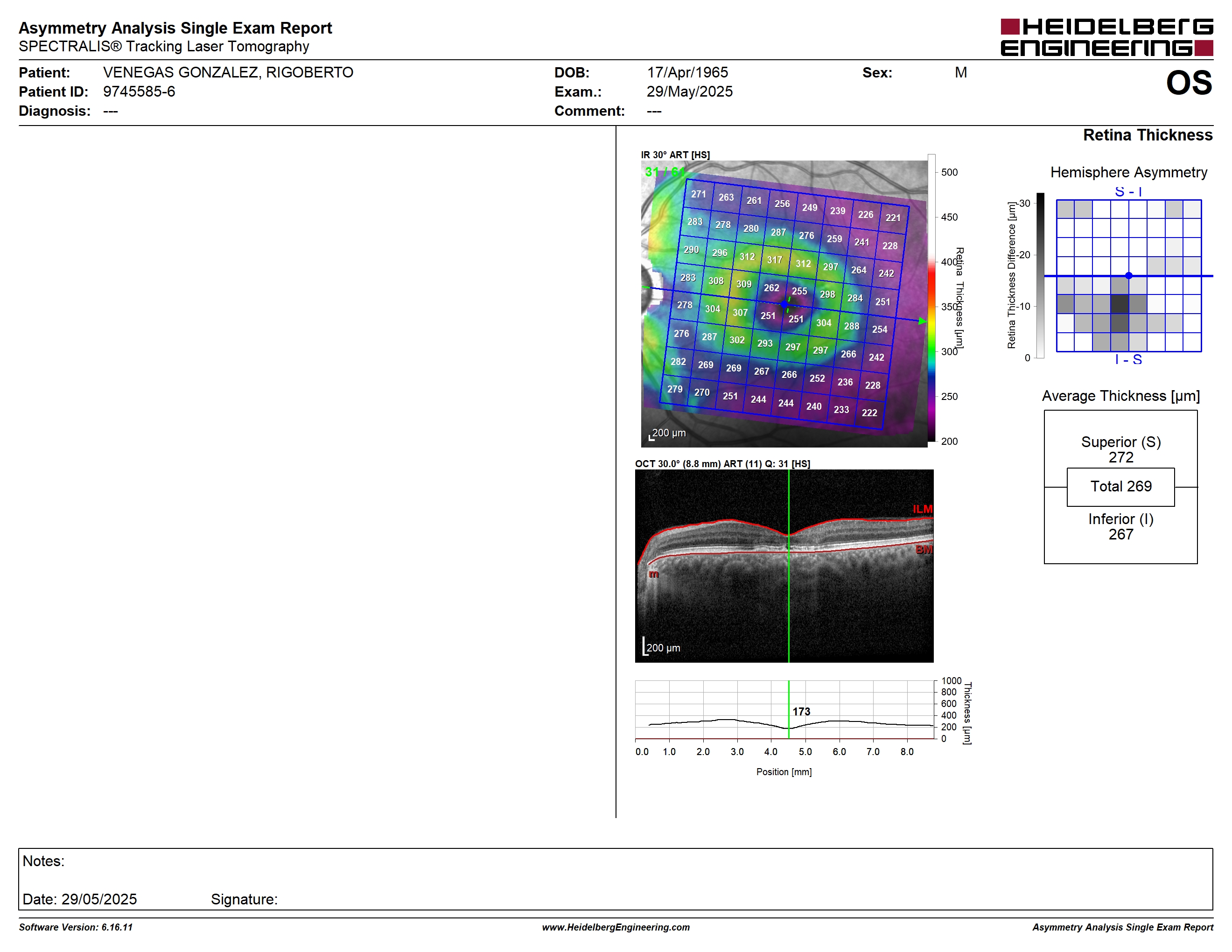Click the green 31 / 61 scan index
Screen dimensions: 1232x952
(665, 171)
